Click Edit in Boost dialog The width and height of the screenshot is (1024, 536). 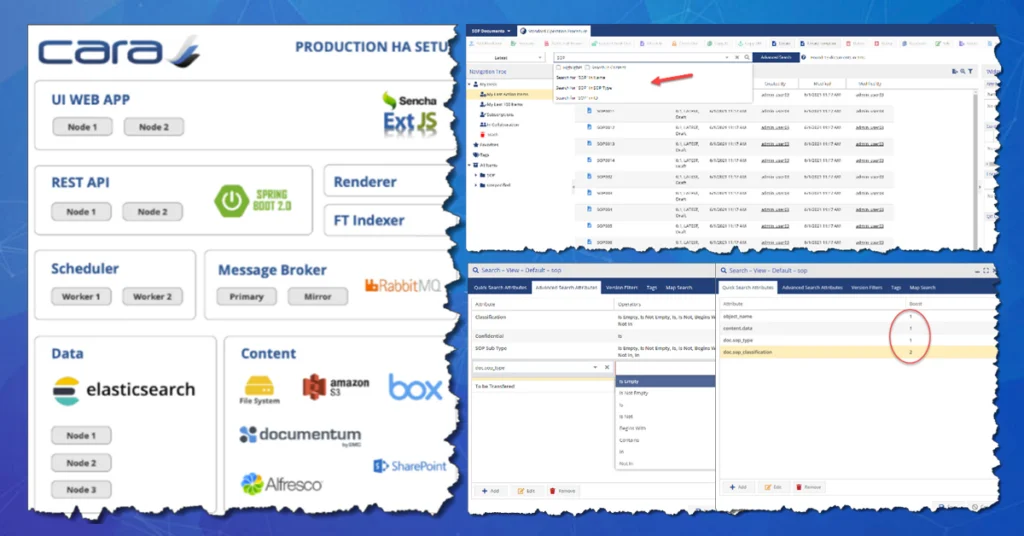click(773, 487)
